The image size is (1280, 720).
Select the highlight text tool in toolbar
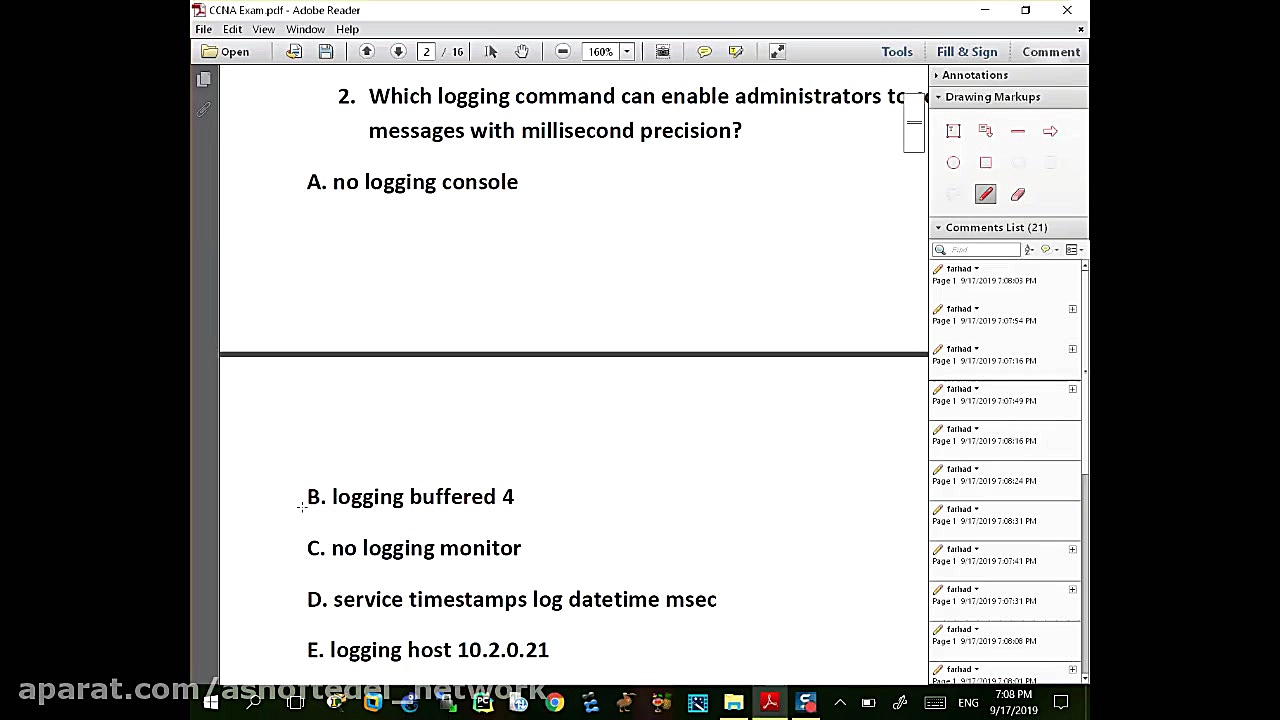pos(736,52)
